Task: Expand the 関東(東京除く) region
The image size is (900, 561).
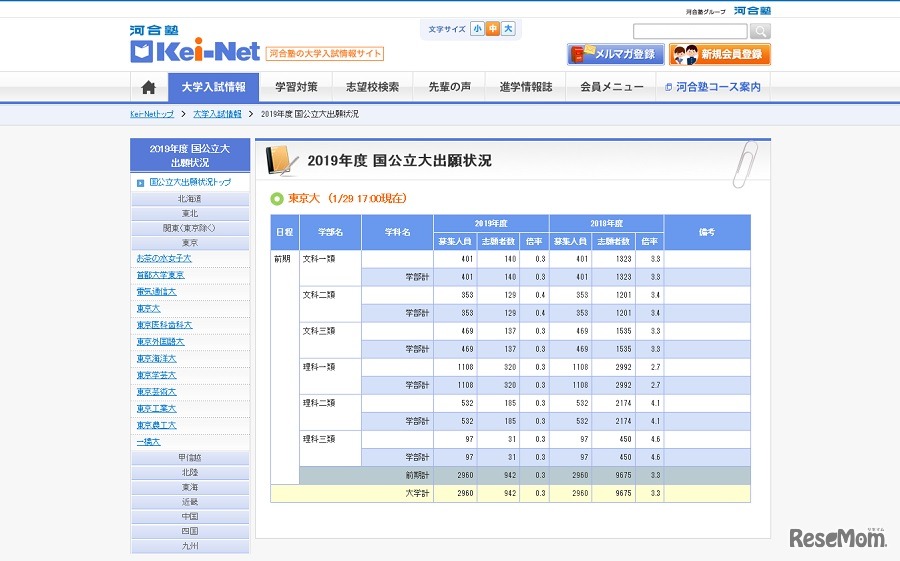Action: (190, 228)
